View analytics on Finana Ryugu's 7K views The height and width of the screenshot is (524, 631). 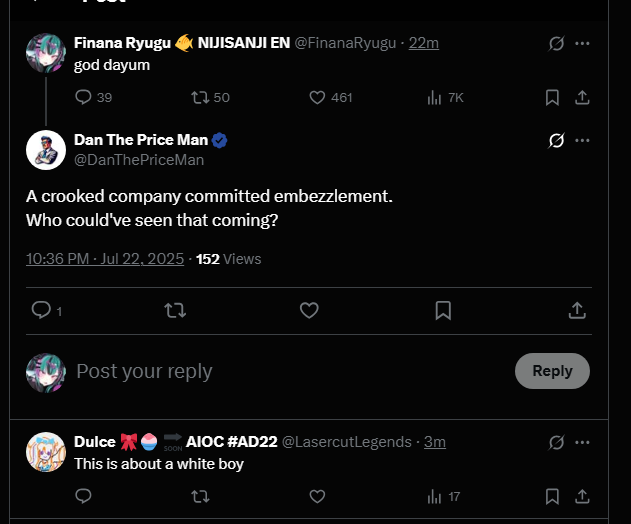coord(435,97)
